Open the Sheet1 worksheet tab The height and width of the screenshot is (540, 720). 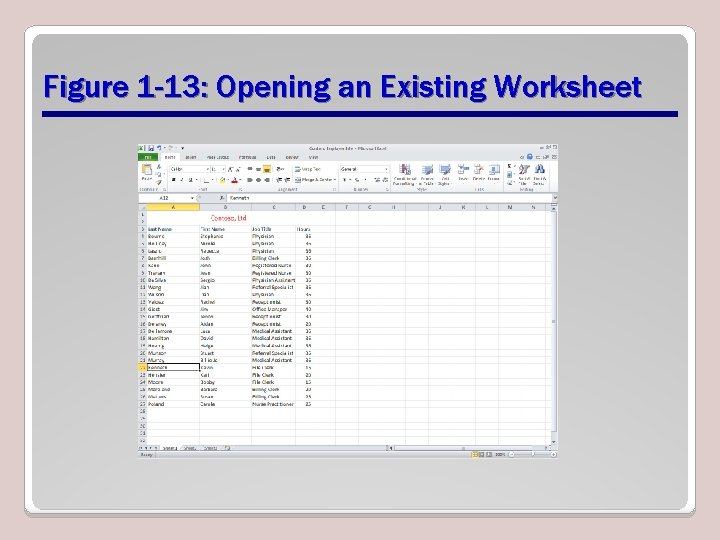click(169, 448)
